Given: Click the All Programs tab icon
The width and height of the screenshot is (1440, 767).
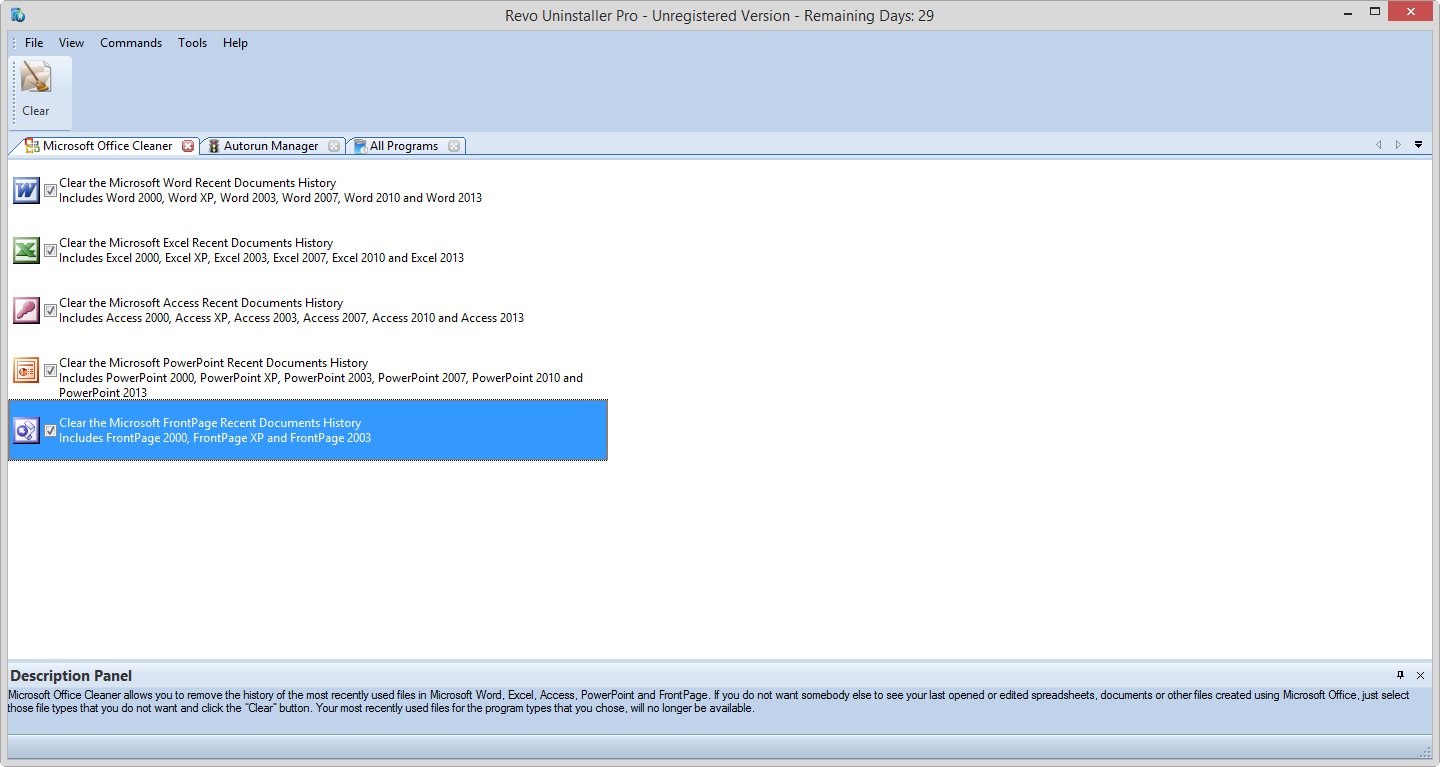Looking at the screenshot, I should [360, 146].
